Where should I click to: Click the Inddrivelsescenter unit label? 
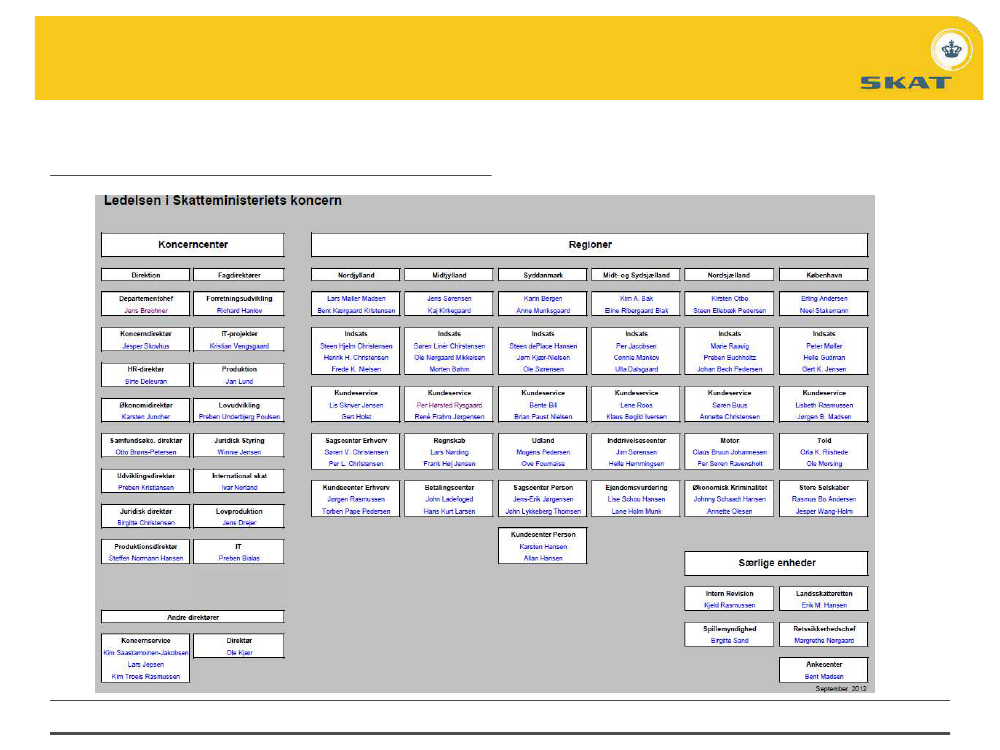pos(636,440)
